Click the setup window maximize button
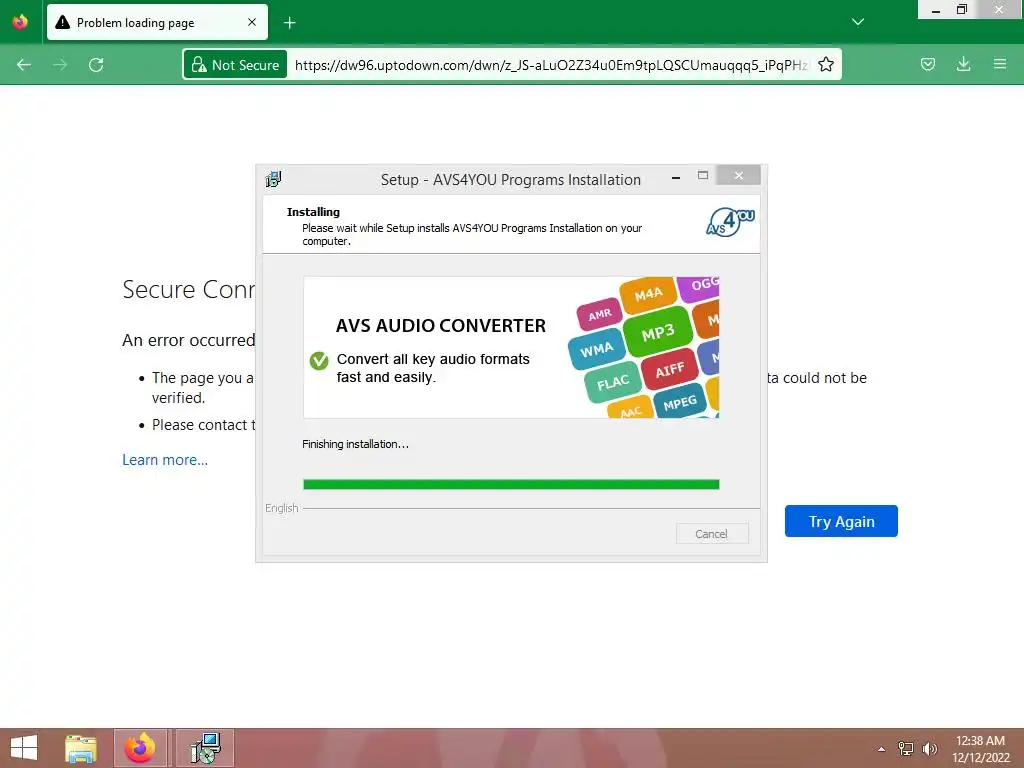Viewport: 1024px width, 768px height. coord(703,175)
